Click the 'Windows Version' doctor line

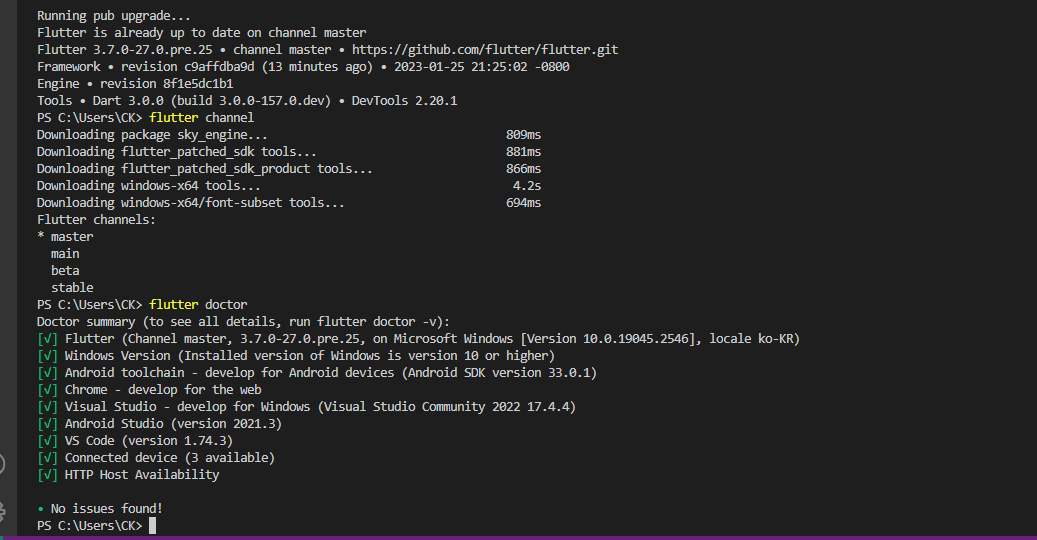click(x=296, y=356)
